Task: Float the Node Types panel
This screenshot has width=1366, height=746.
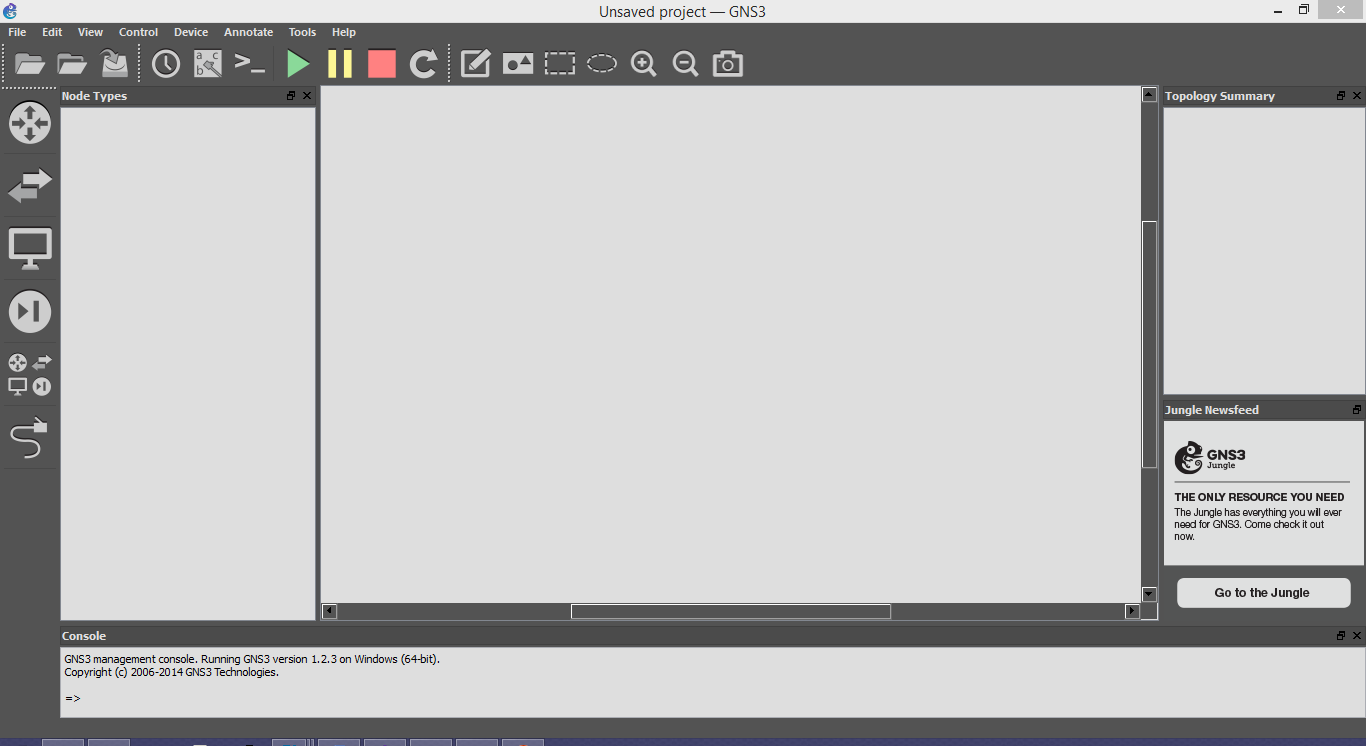Action: [x=291, y=96]
